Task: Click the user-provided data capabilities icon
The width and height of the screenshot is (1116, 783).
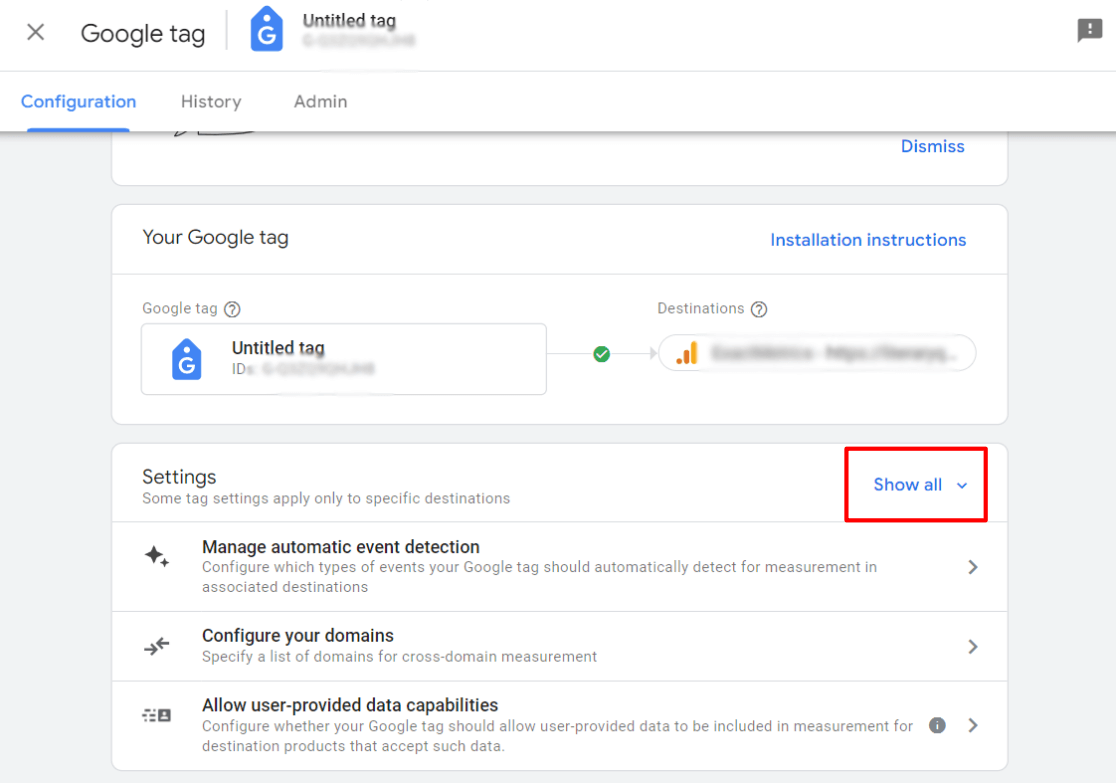Action: (x=157, y=714)
